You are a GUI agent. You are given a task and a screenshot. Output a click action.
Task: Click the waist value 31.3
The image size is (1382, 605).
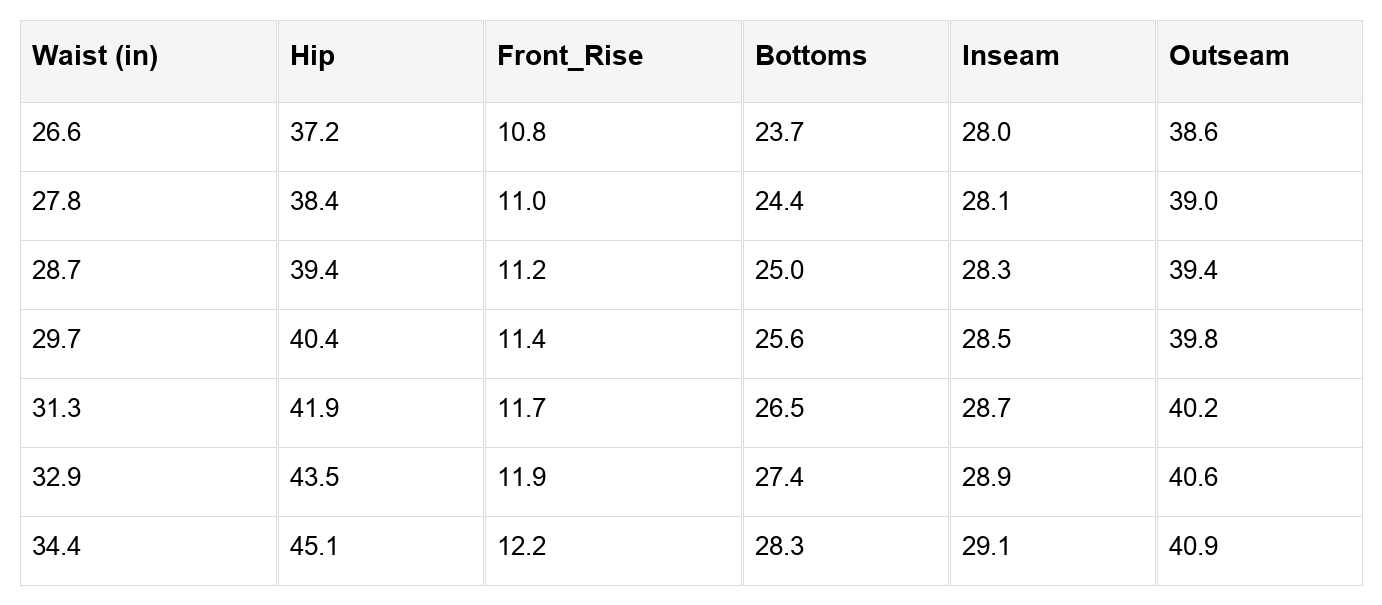(x=56, y=409)
